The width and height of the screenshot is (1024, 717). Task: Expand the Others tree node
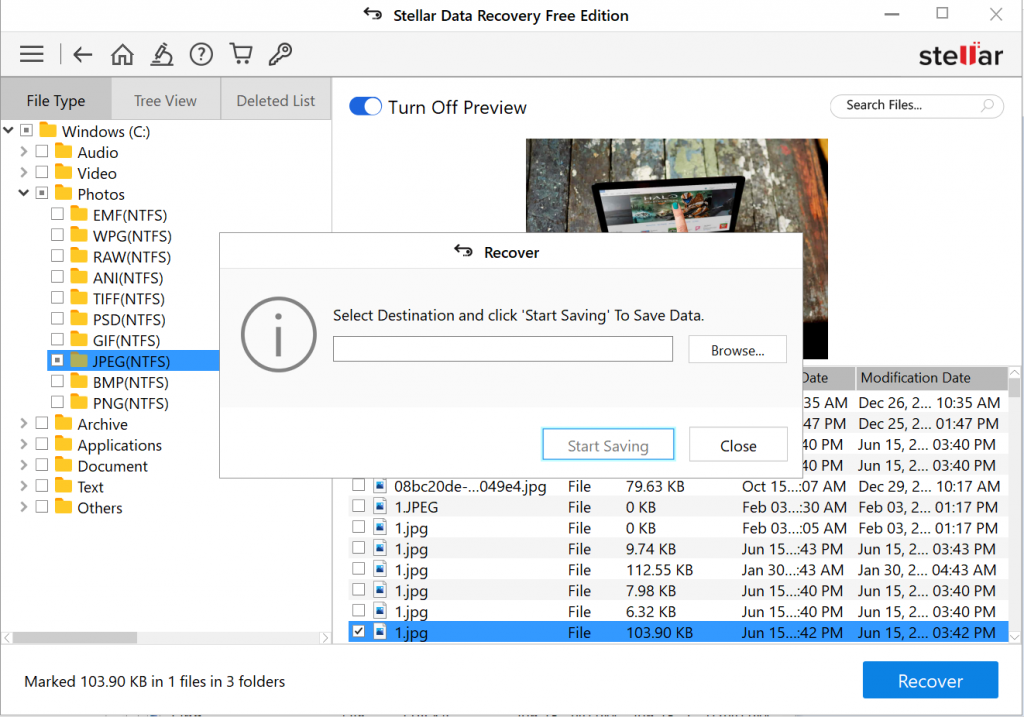[24, 507]
